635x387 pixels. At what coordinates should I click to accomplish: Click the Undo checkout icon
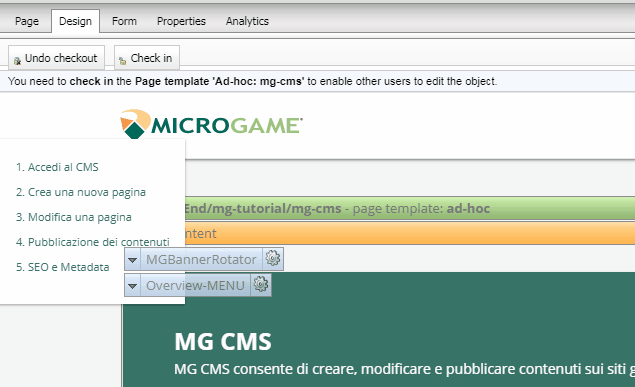point(17,61)
